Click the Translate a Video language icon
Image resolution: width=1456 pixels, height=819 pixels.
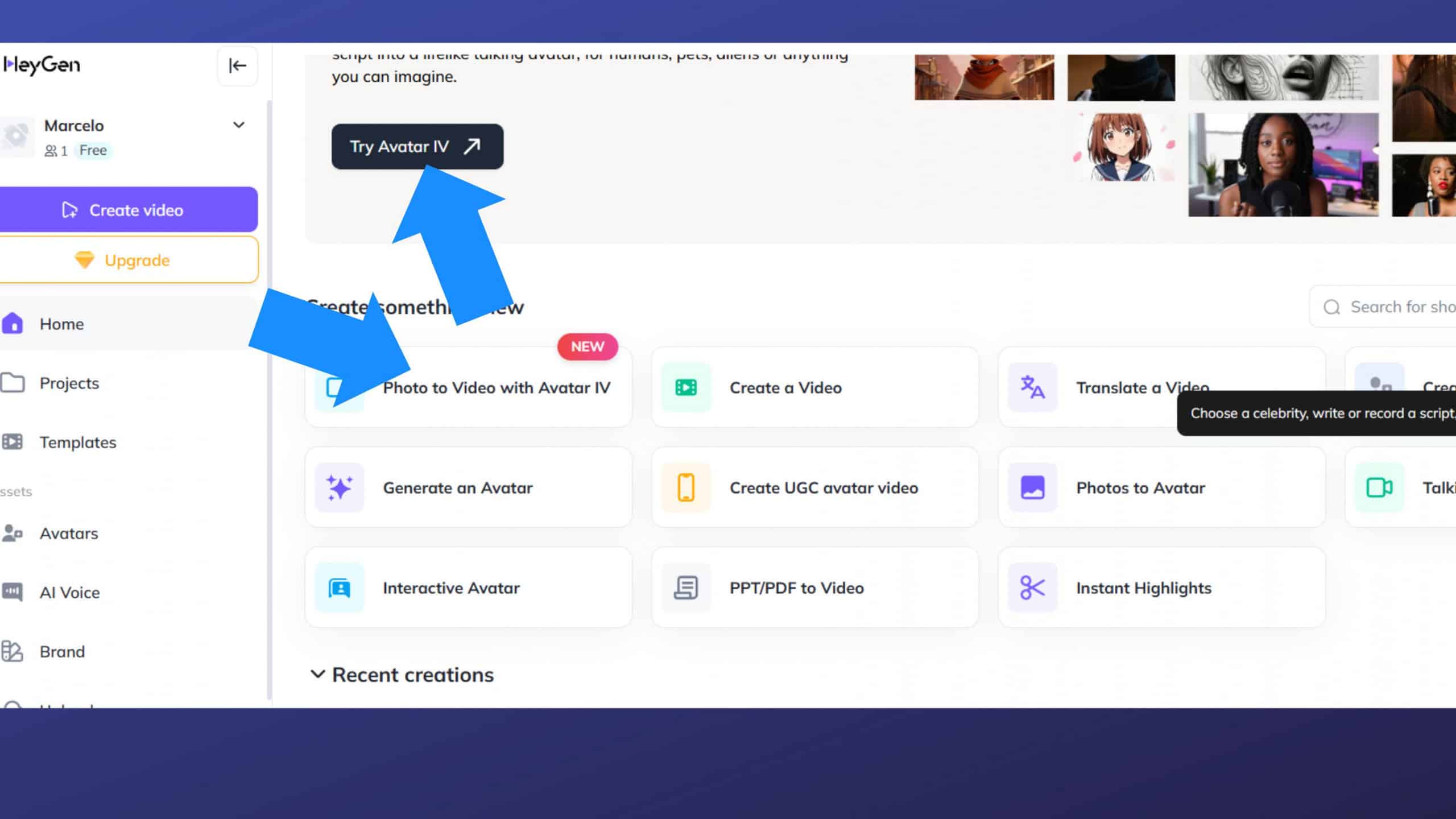[x=1032, y=387]
